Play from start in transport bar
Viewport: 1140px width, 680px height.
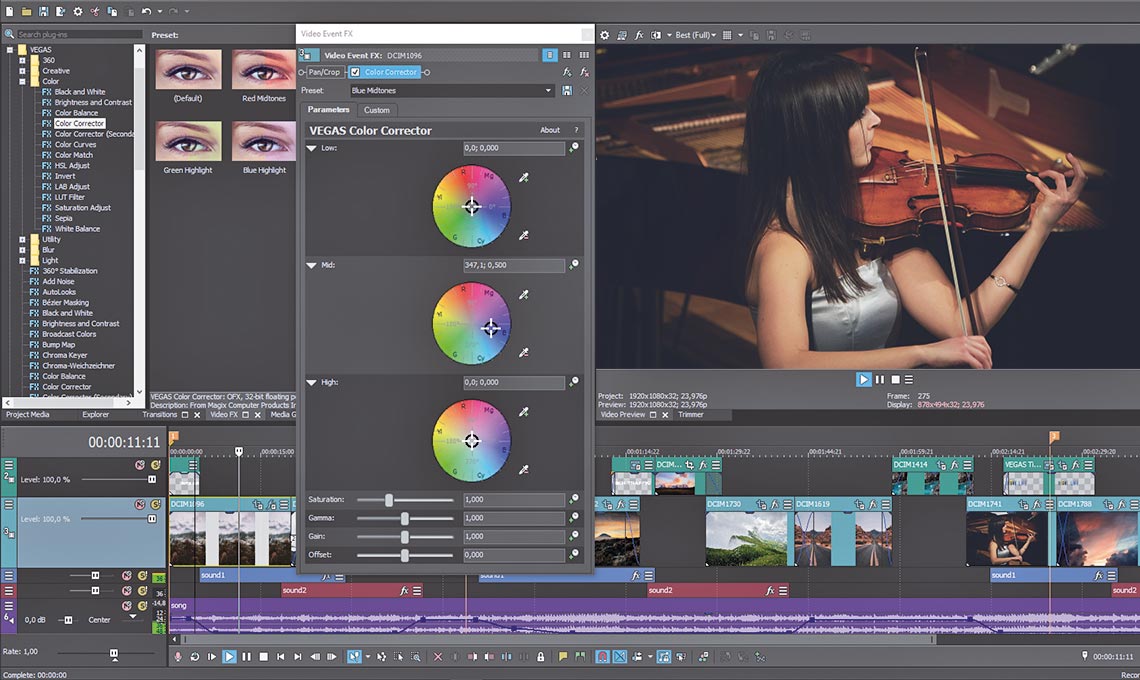click(212, 657)
